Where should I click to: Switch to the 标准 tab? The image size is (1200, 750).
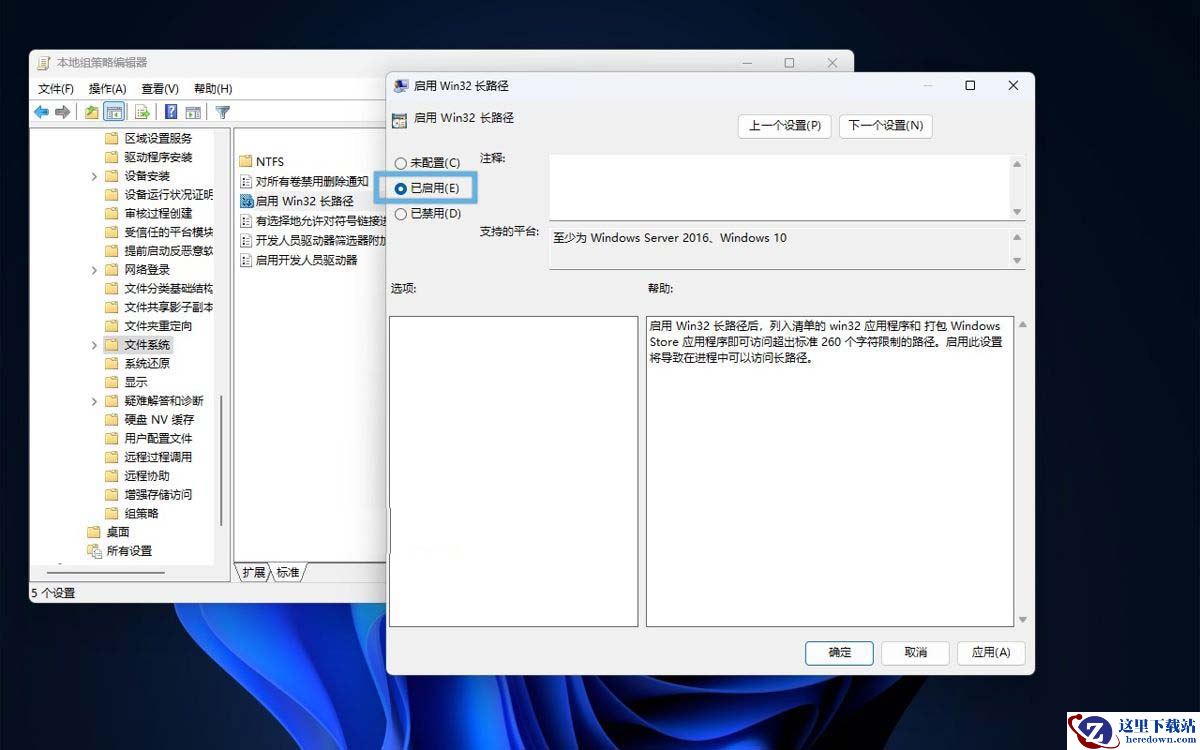(x=288, y=573)
